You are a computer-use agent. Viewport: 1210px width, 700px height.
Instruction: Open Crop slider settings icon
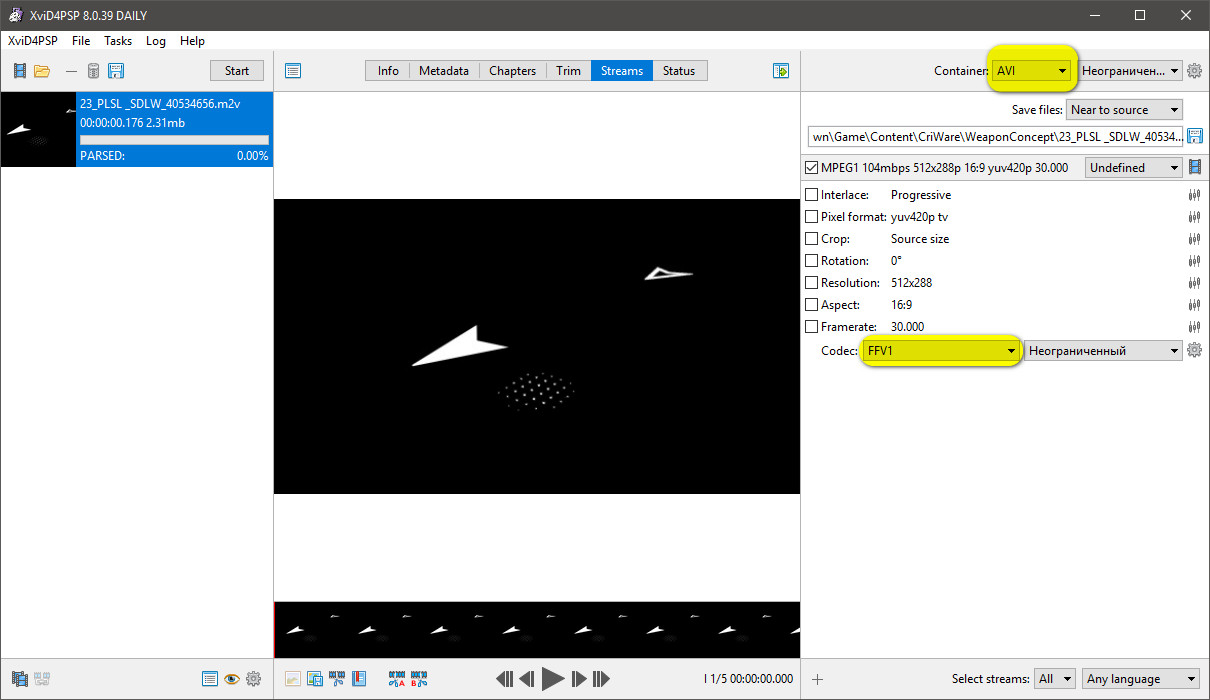point(1194,239)
